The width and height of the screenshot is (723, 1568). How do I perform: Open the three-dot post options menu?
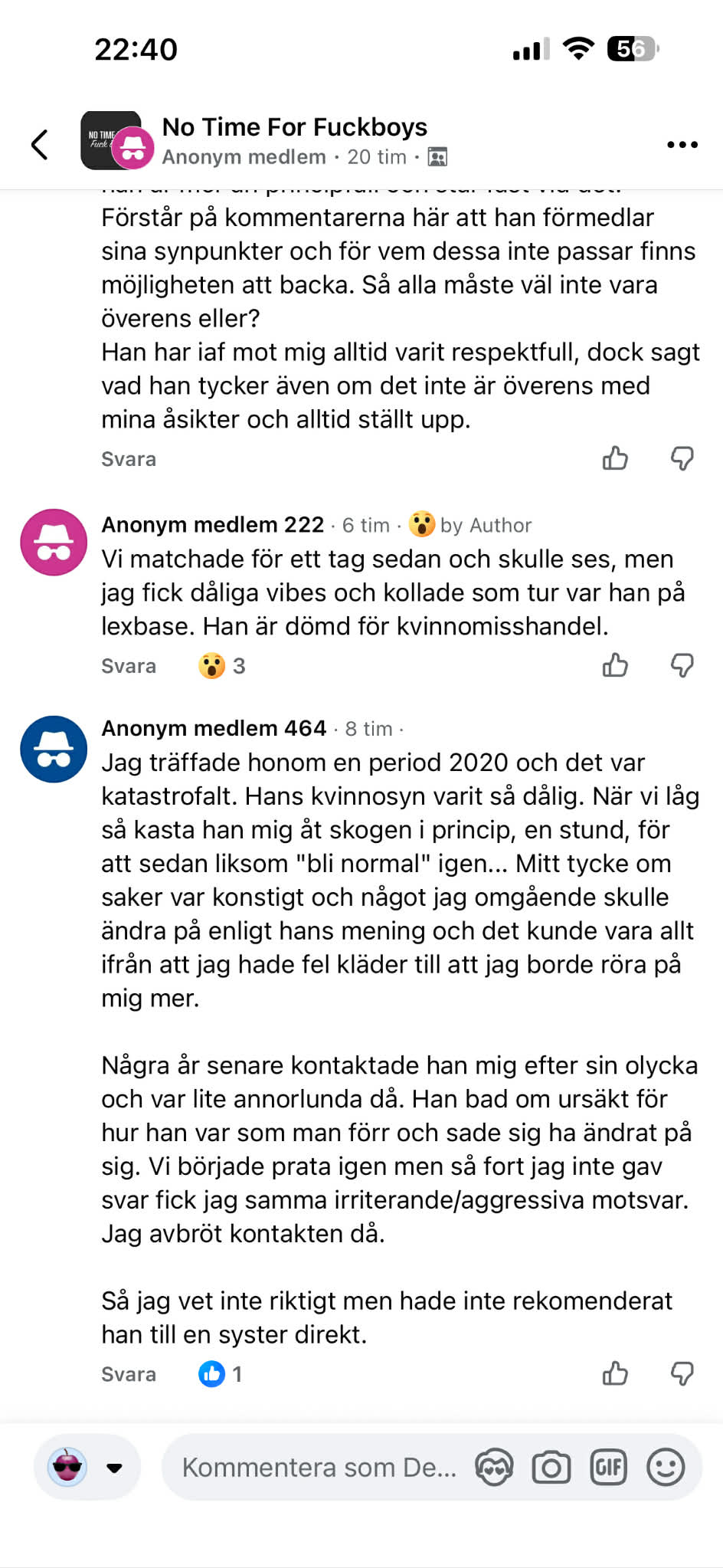[x=682, y=144]
